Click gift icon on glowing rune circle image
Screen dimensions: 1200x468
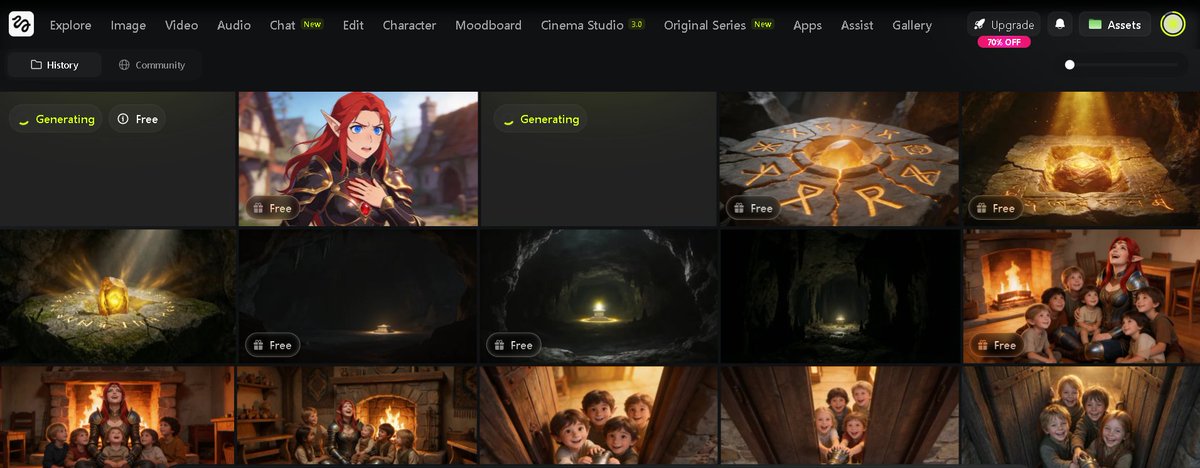point(740,208)
